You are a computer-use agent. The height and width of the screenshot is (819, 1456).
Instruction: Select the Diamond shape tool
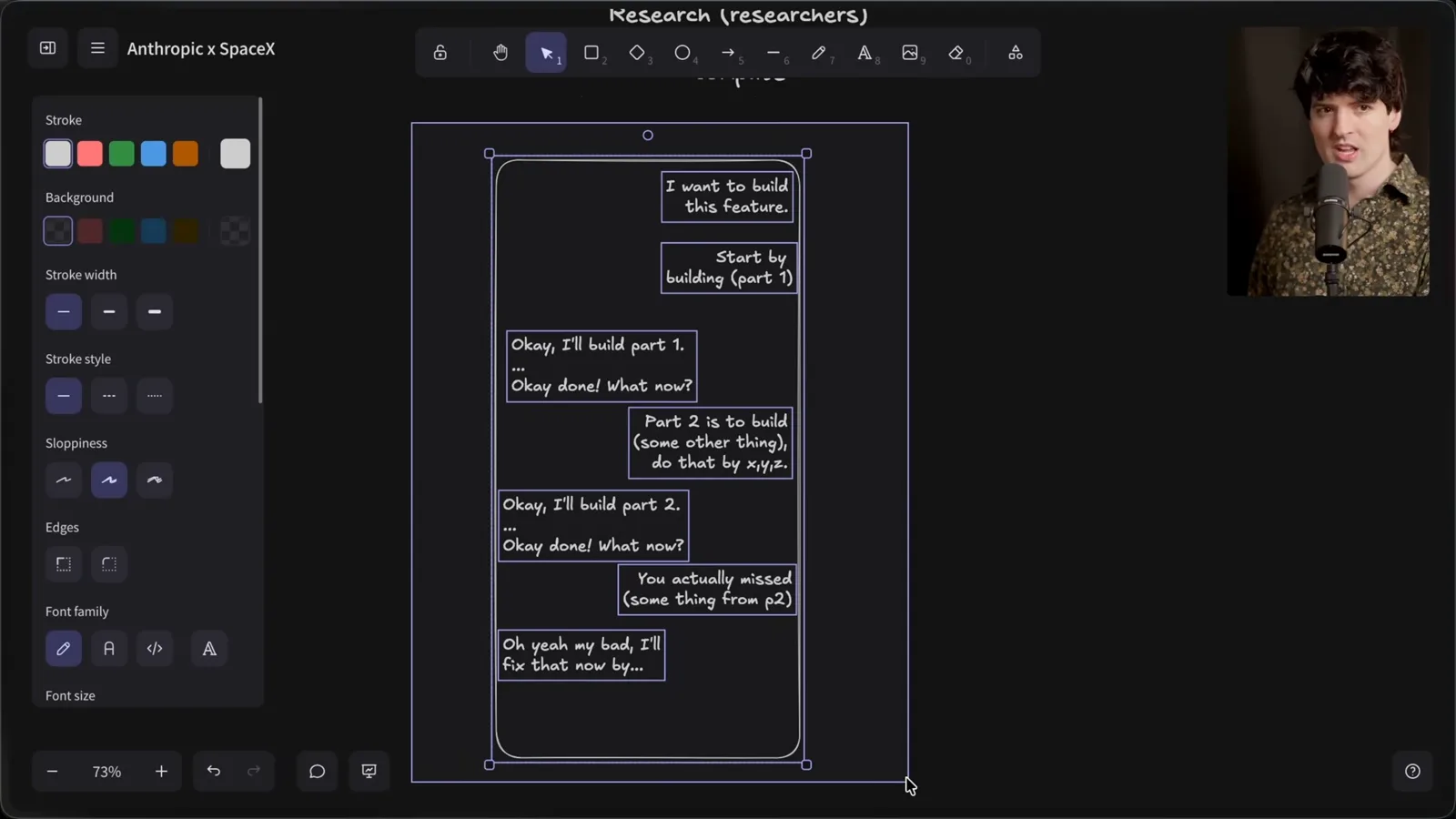(x=637, y=53)
